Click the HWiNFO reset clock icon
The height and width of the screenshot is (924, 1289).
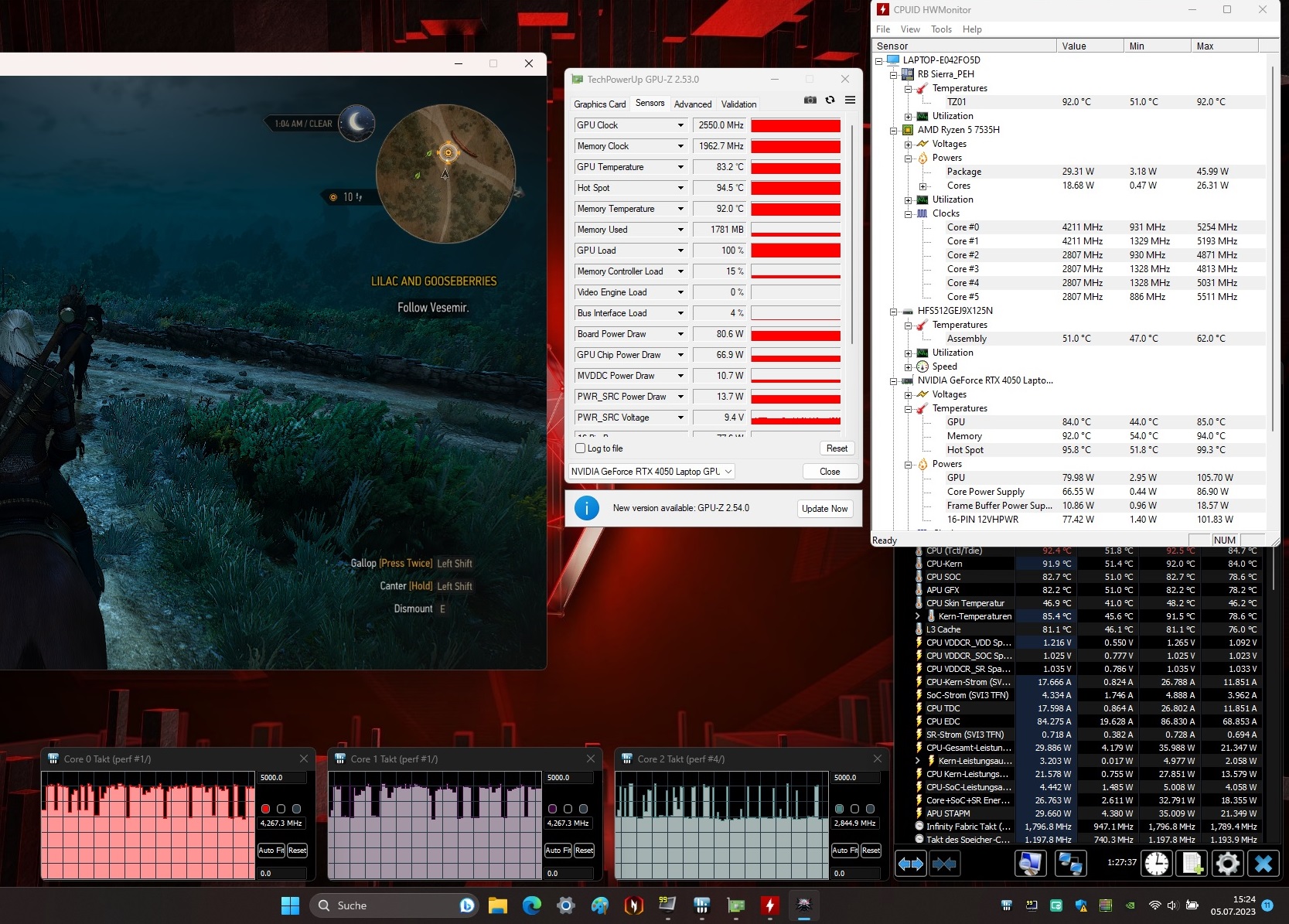pyautogui.click(x=1157, y=863)
